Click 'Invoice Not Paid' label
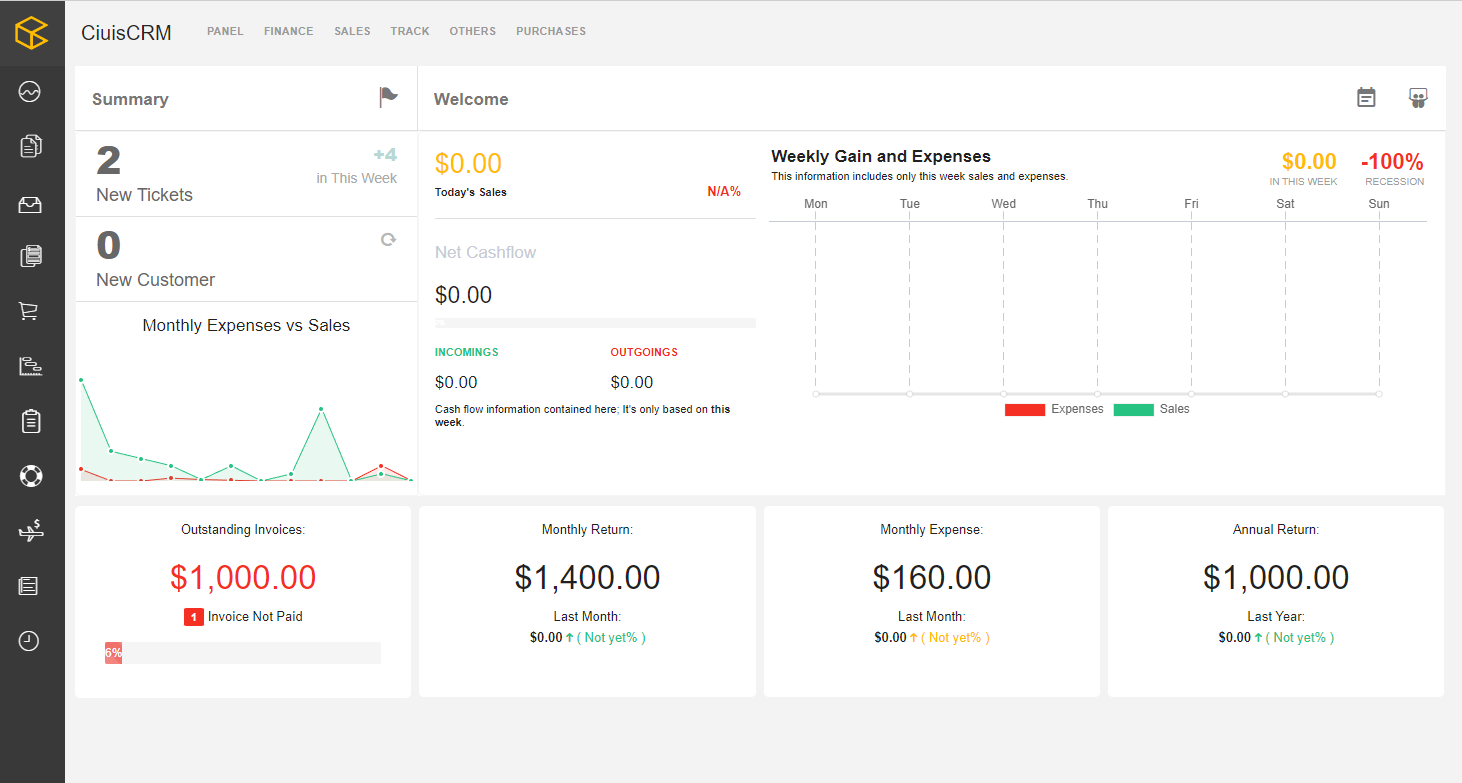The image size is (1462, 783). [255, 617]
